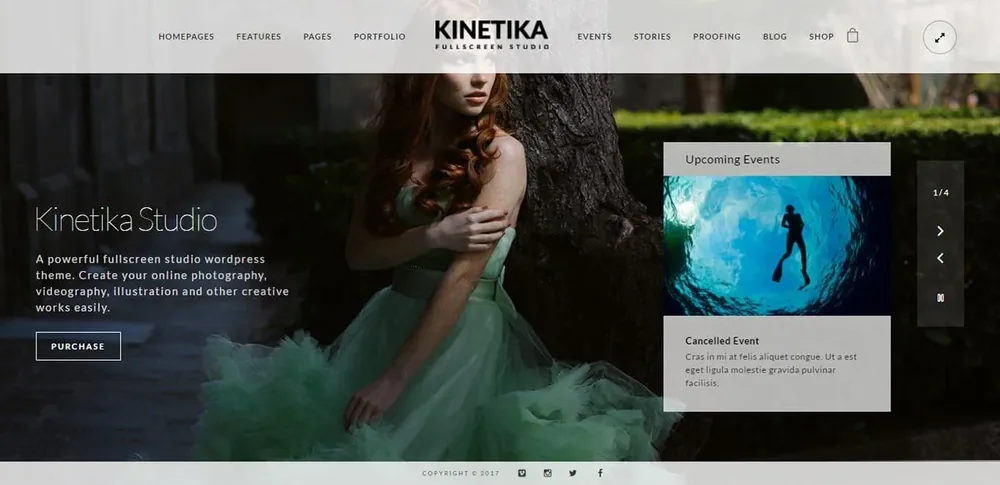This screenshot has height=485, width=1000.
Task: Open the Cancelled Event title link
Action: click(x=722, y=341)
